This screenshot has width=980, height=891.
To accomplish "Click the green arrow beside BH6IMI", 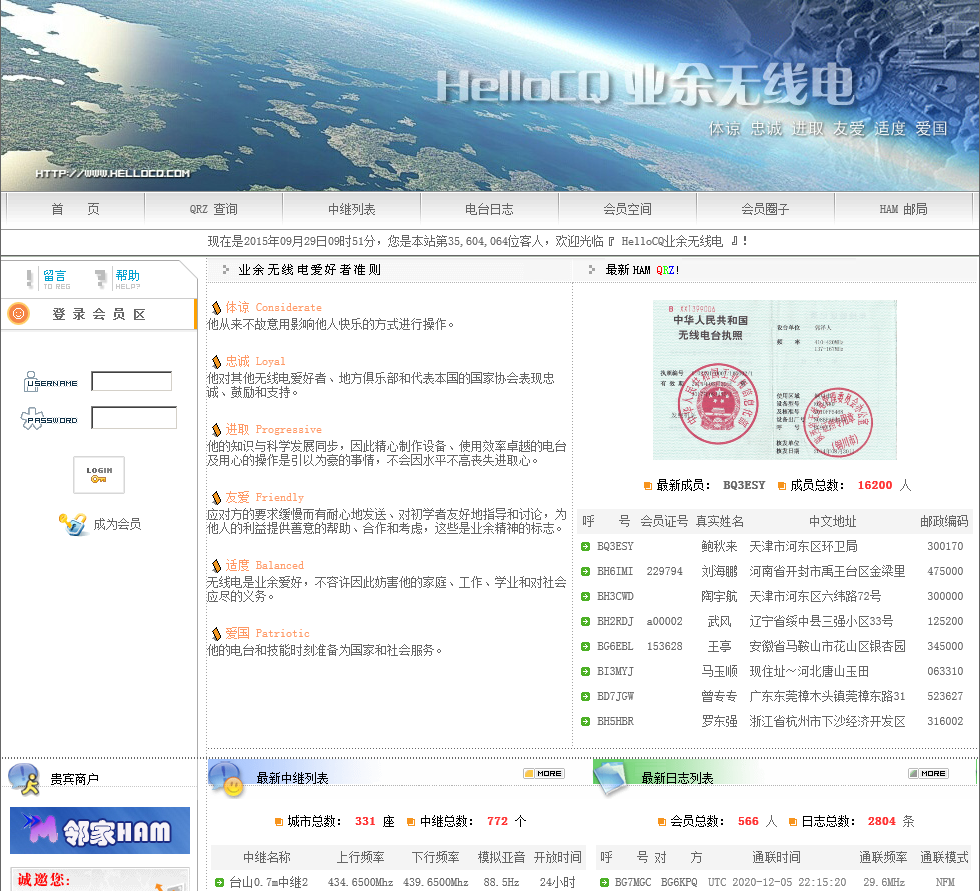I will click(585, 572).
